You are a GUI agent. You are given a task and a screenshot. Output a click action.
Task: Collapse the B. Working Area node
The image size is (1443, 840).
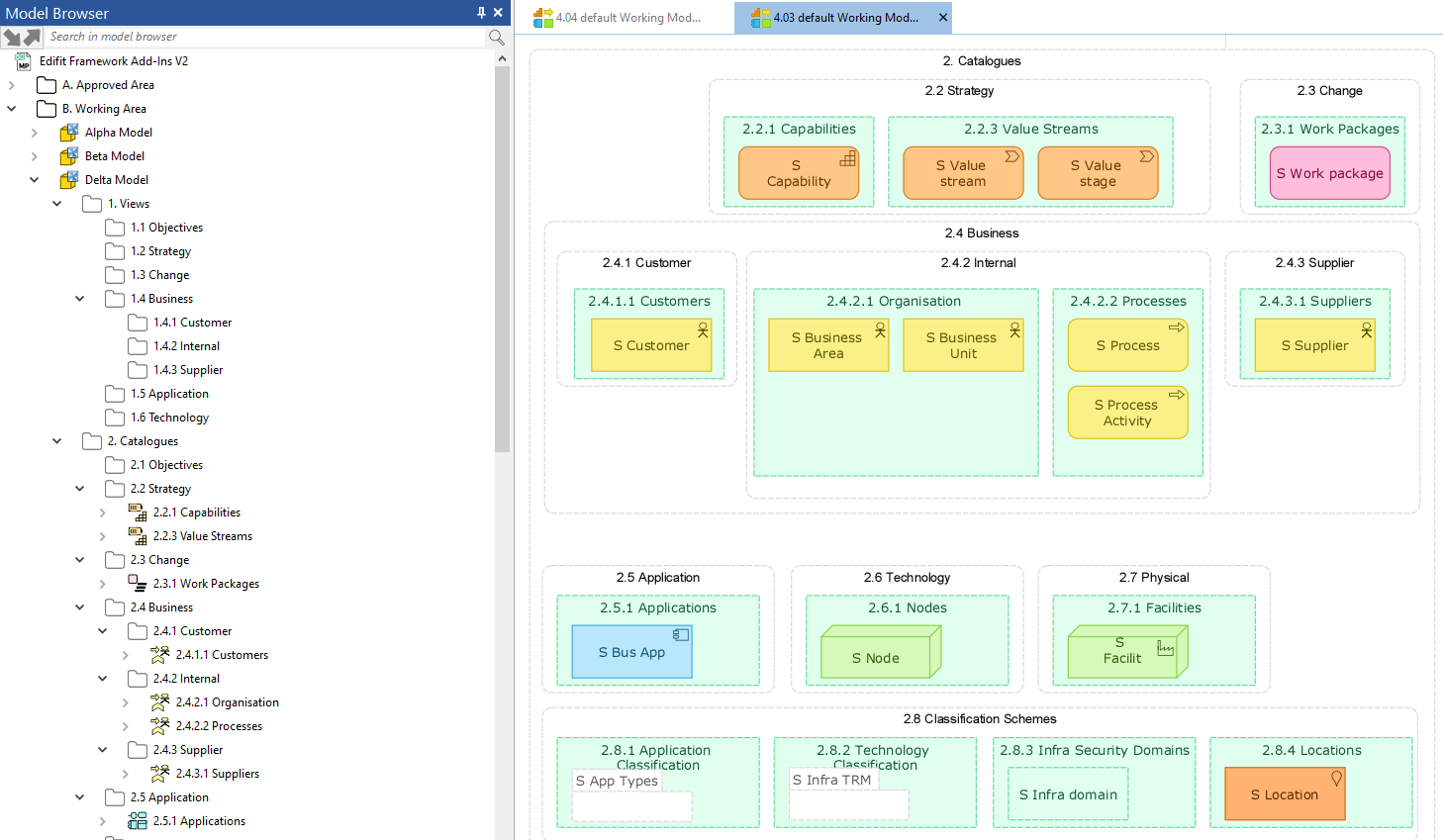click(12, 109)
